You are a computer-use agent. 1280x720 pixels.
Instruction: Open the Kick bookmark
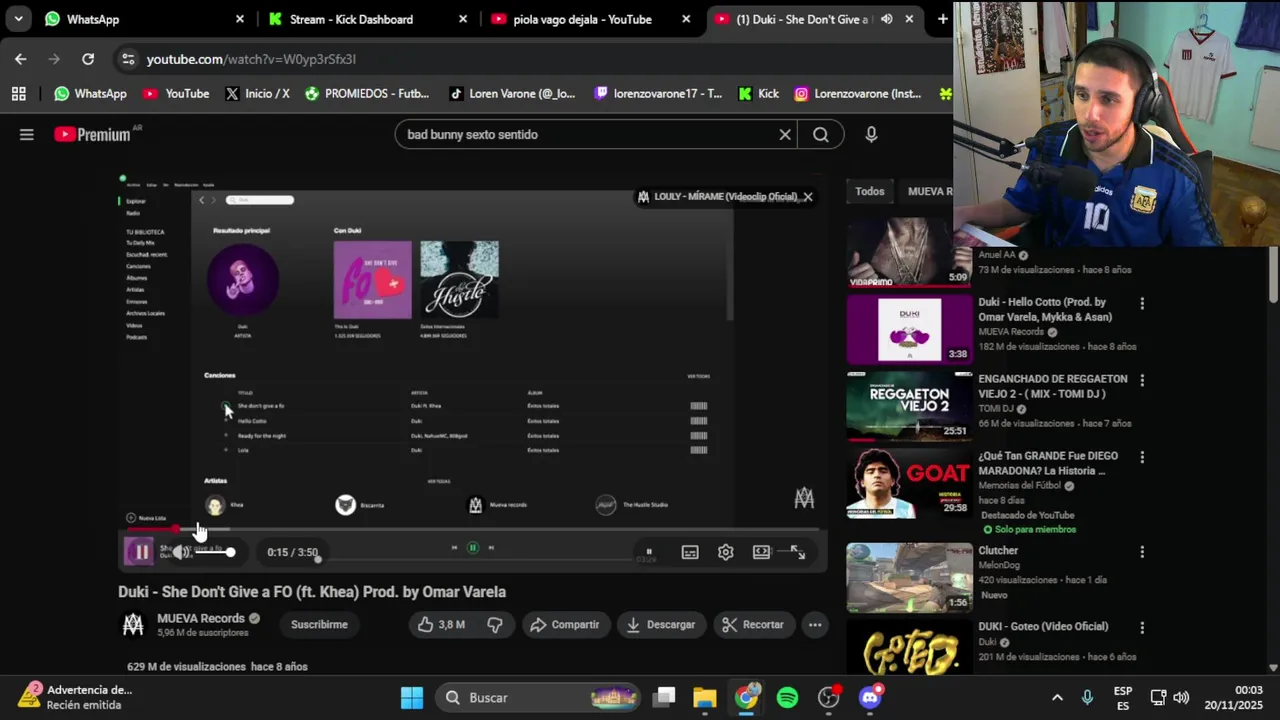pyautogui.click(x=759, y=93)
